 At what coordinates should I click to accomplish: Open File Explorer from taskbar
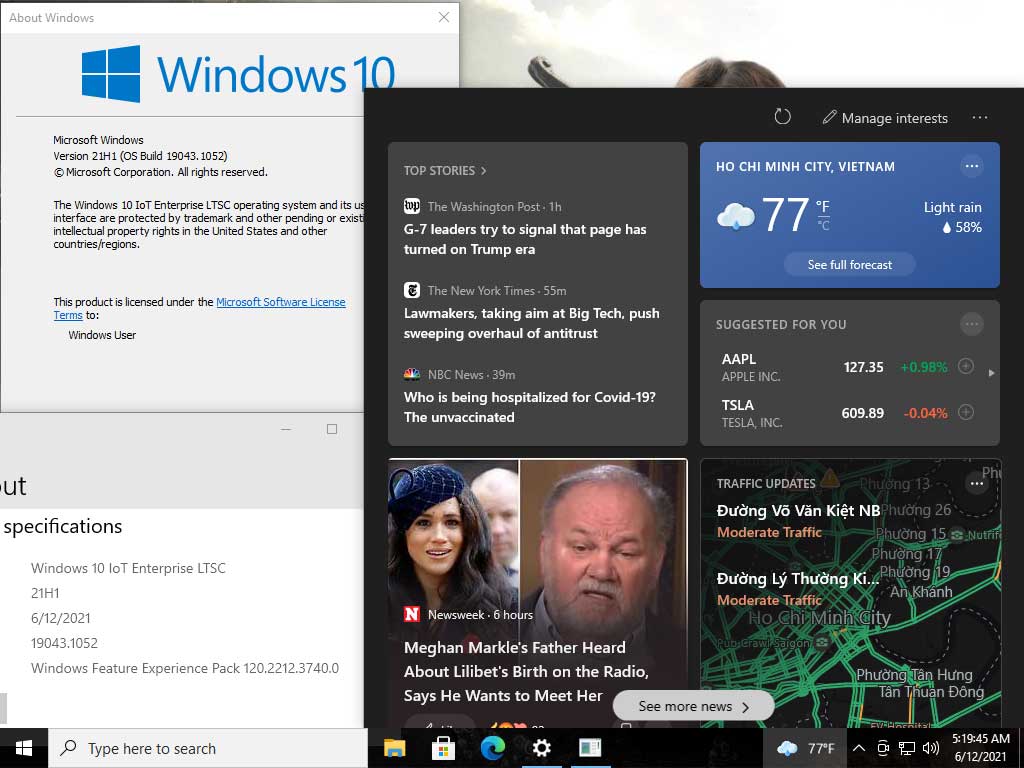394,748
